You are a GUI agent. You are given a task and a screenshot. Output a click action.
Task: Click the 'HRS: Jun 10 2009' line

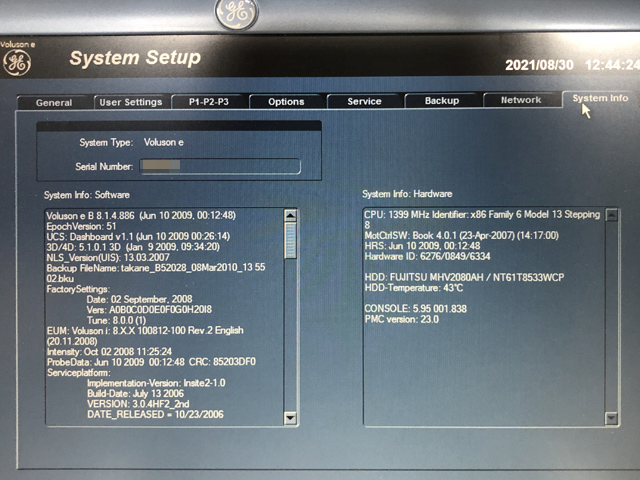[422, 246]
